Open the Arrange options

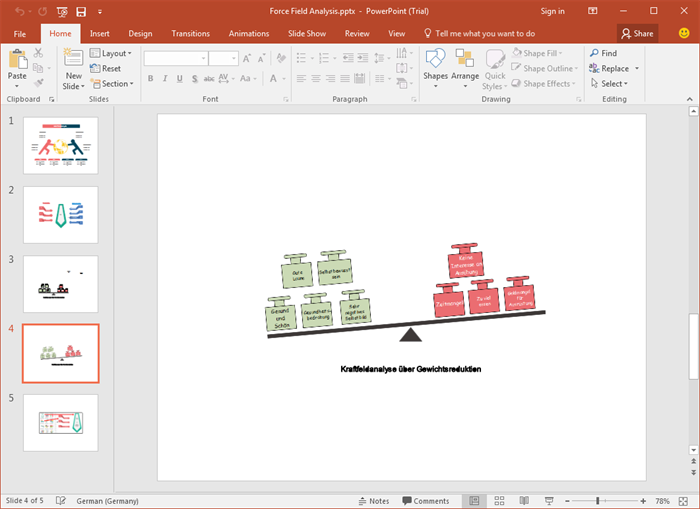pos(465,63)
